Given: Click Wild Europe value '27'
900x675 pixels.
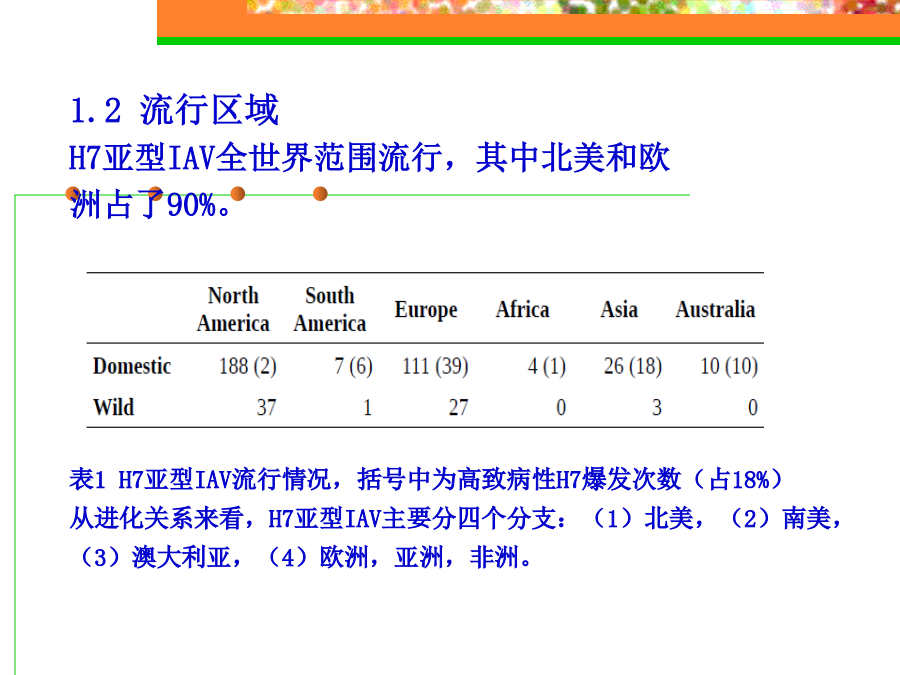Looking at the screenshot, I should pyautogui.click(x=458, y=408).
